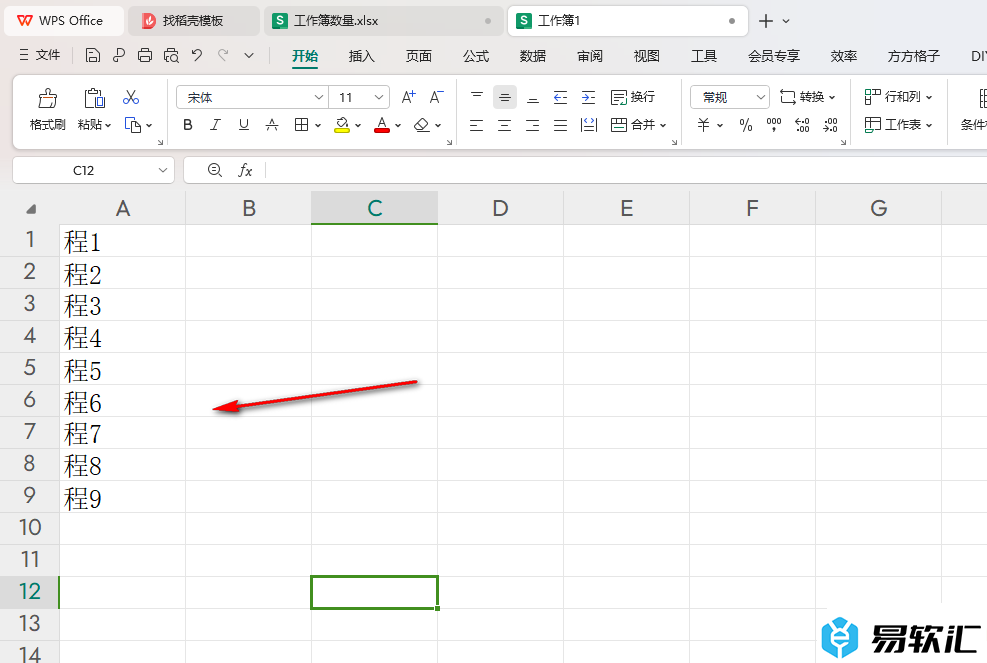Click the Clear eraser icon
This screenshot has height=663, width=987.
(x=422, y=125)
